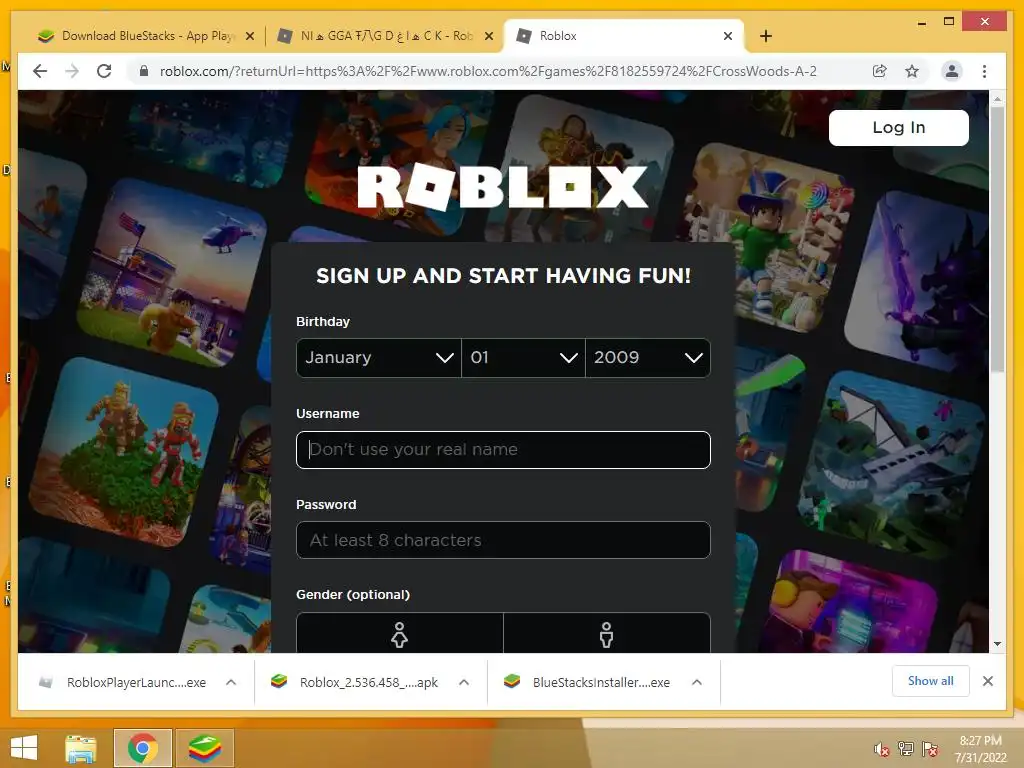
Task: Open the birthday month dropdown showing January
Action: 379,358
